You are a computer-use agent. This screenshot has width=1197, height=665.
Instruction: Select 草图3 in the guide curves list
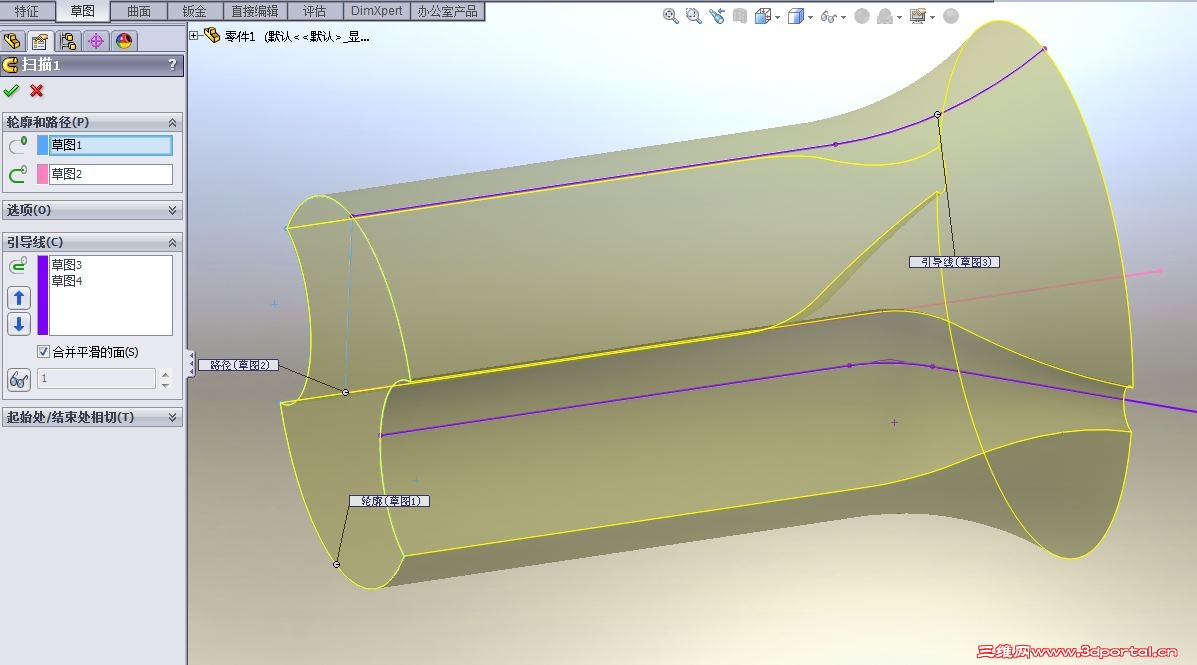(x=66, y=265)
